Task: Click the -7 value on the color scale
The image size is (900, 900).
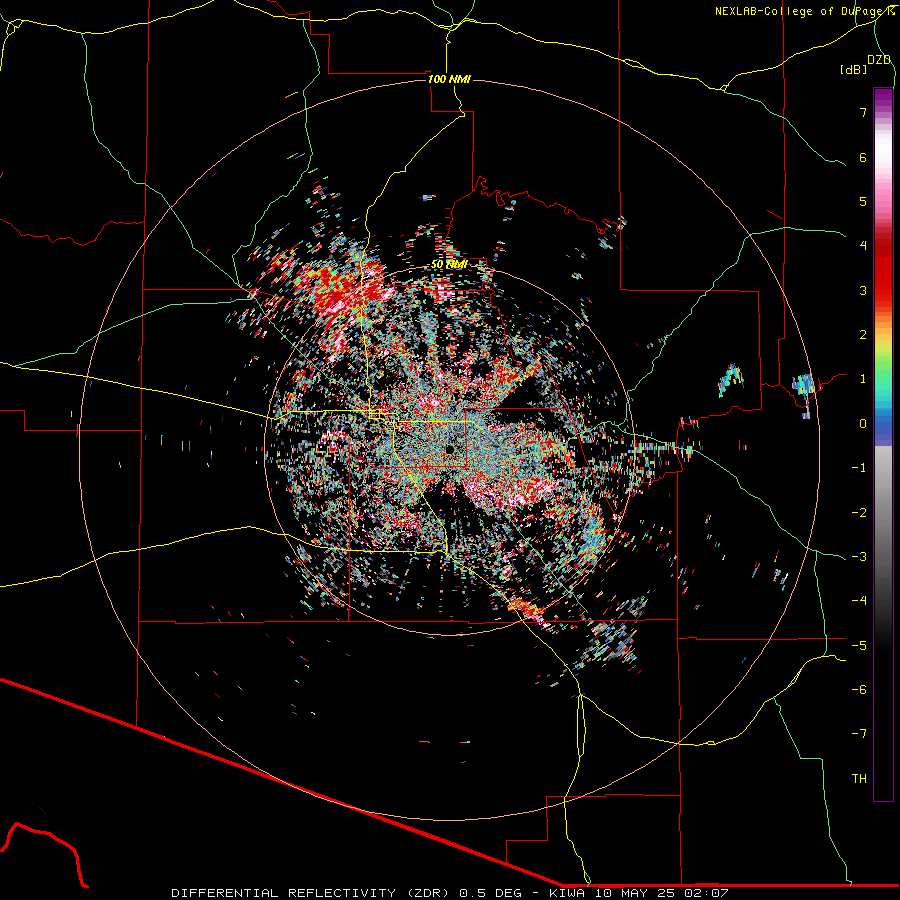Action: [x=859, y=734]
